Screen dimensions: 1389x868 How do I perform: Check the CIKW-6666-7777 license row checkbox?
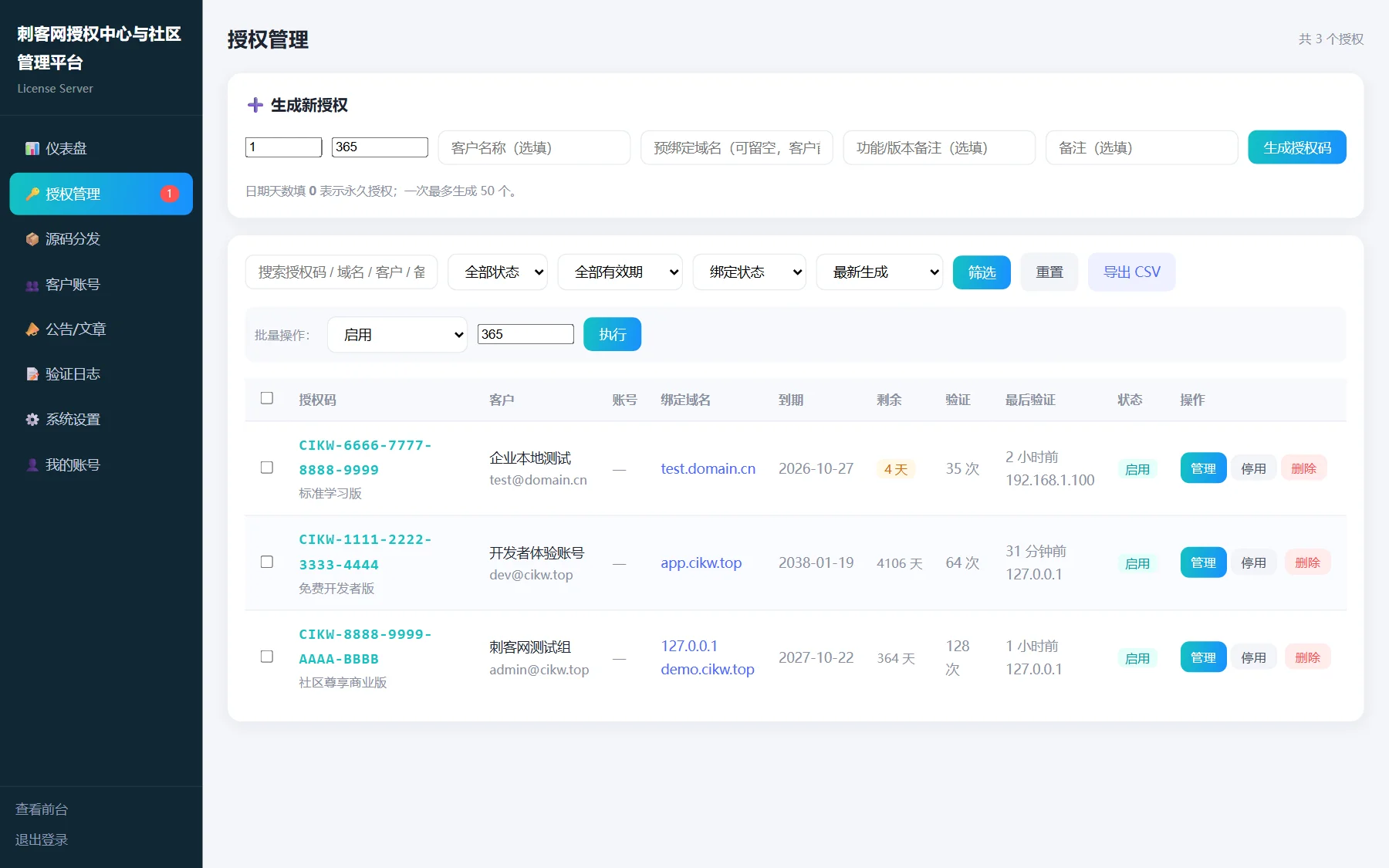pos(267,468)
